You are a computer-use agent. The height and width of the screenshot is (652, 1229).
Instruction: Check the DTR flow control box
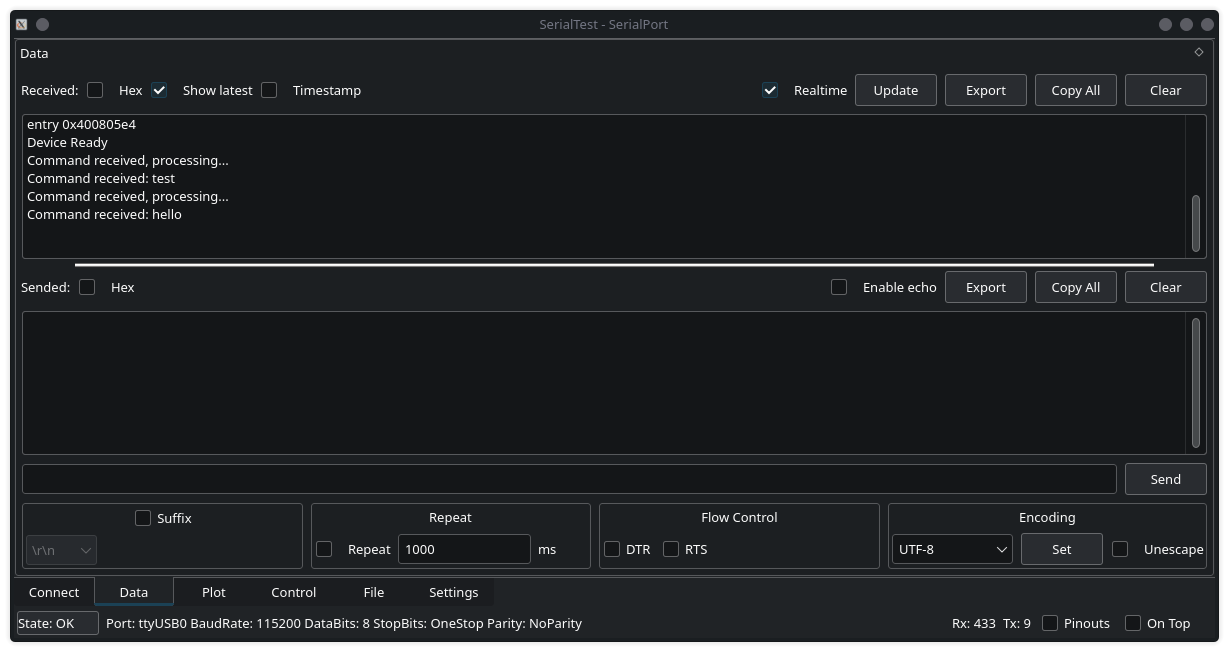(x=612, y=549)
